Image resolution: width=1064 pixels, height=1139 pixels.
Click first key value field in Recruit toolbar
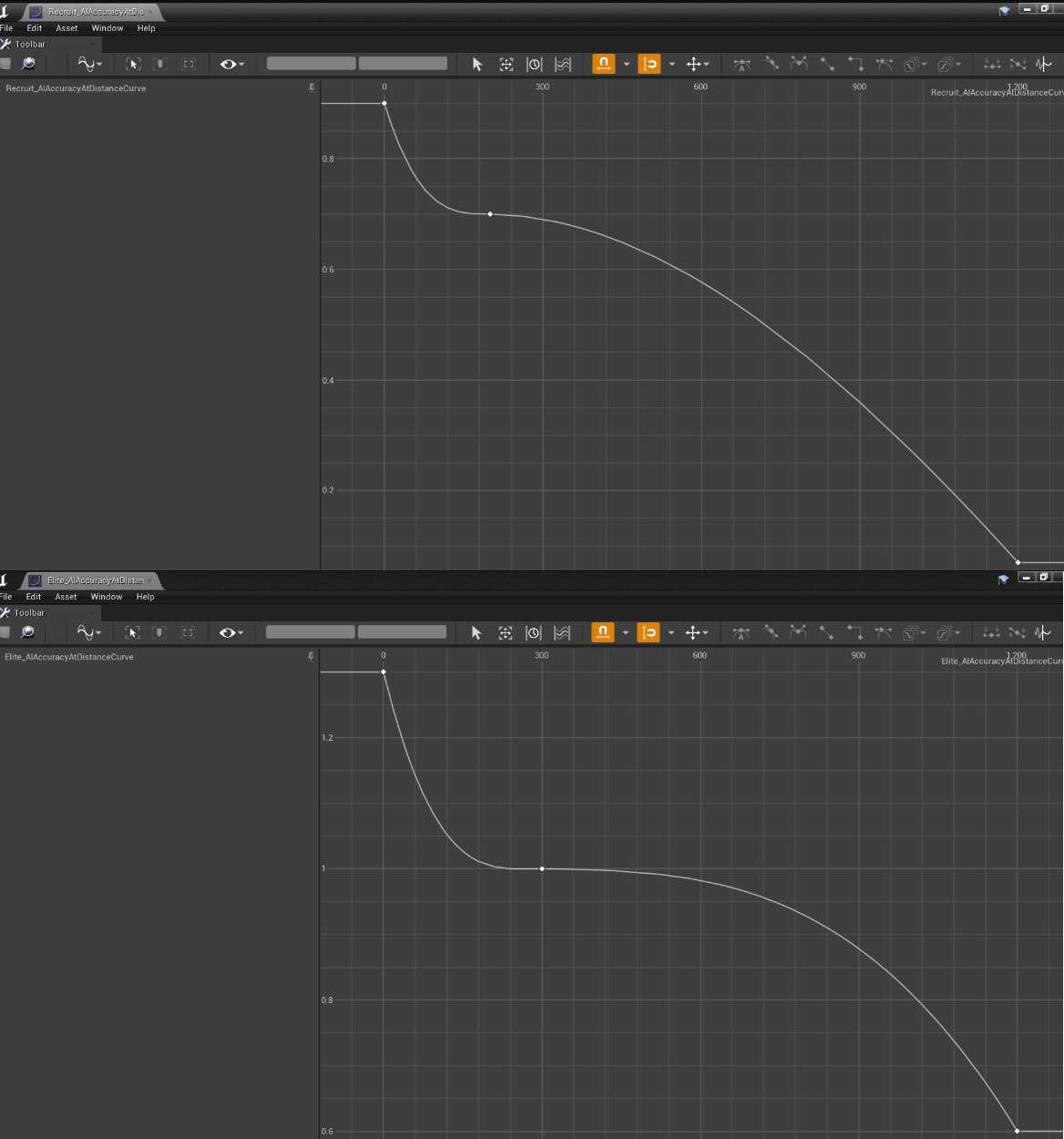pos(312,64)
